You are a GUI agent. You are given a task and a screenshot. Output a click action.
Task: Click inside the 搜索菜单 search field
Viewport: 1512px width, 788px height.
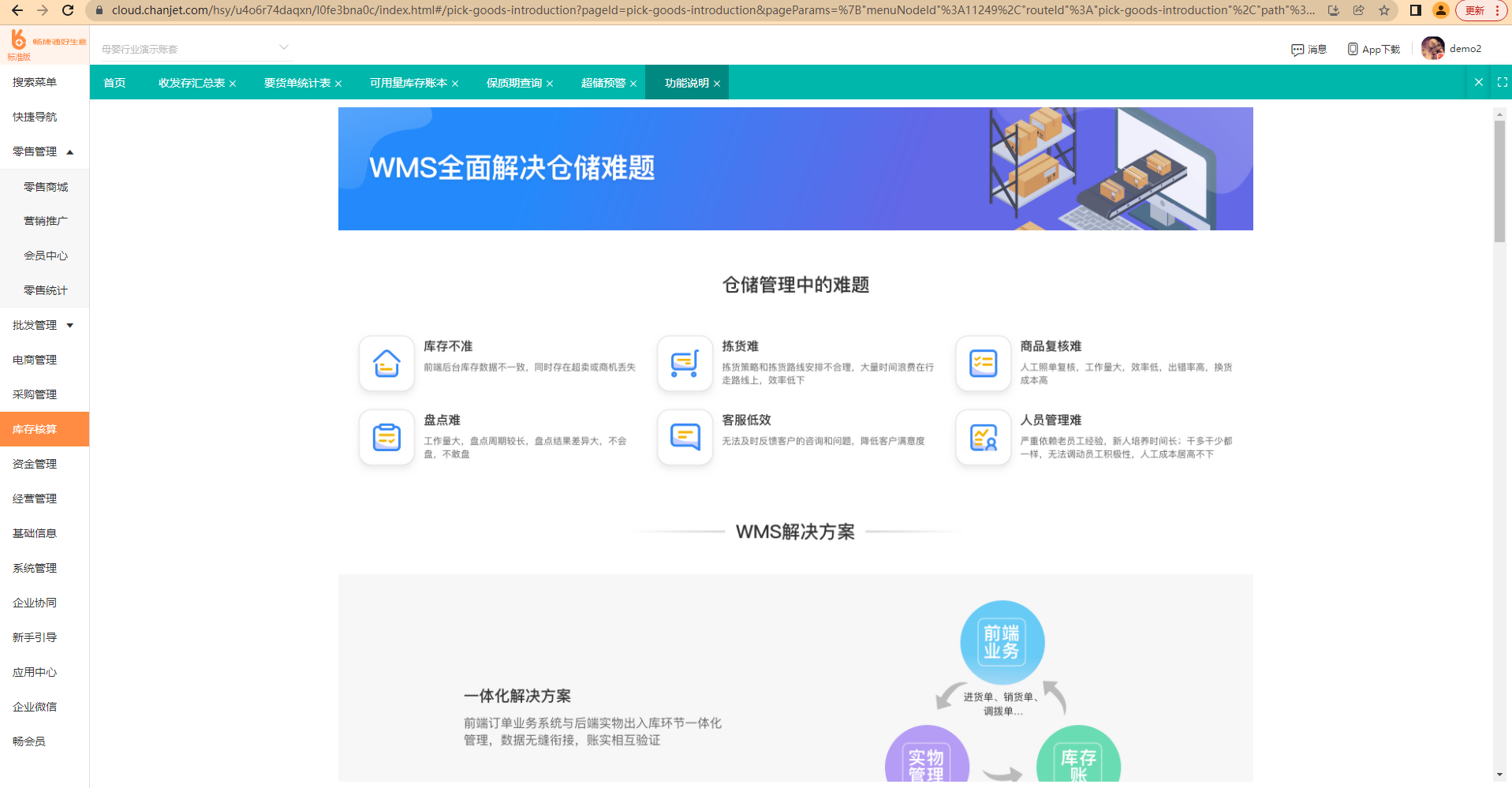coord(32,81)
